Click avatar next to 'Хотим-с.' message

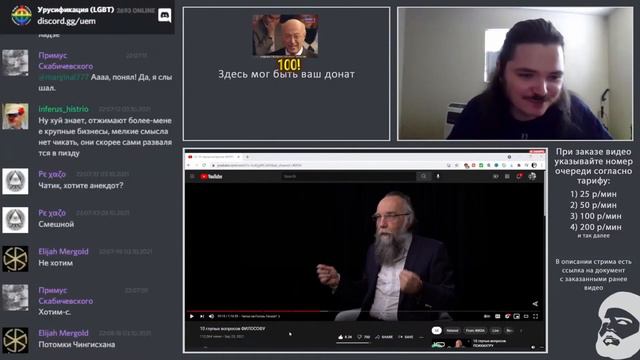pyautogui.click(x=15, y=298)
